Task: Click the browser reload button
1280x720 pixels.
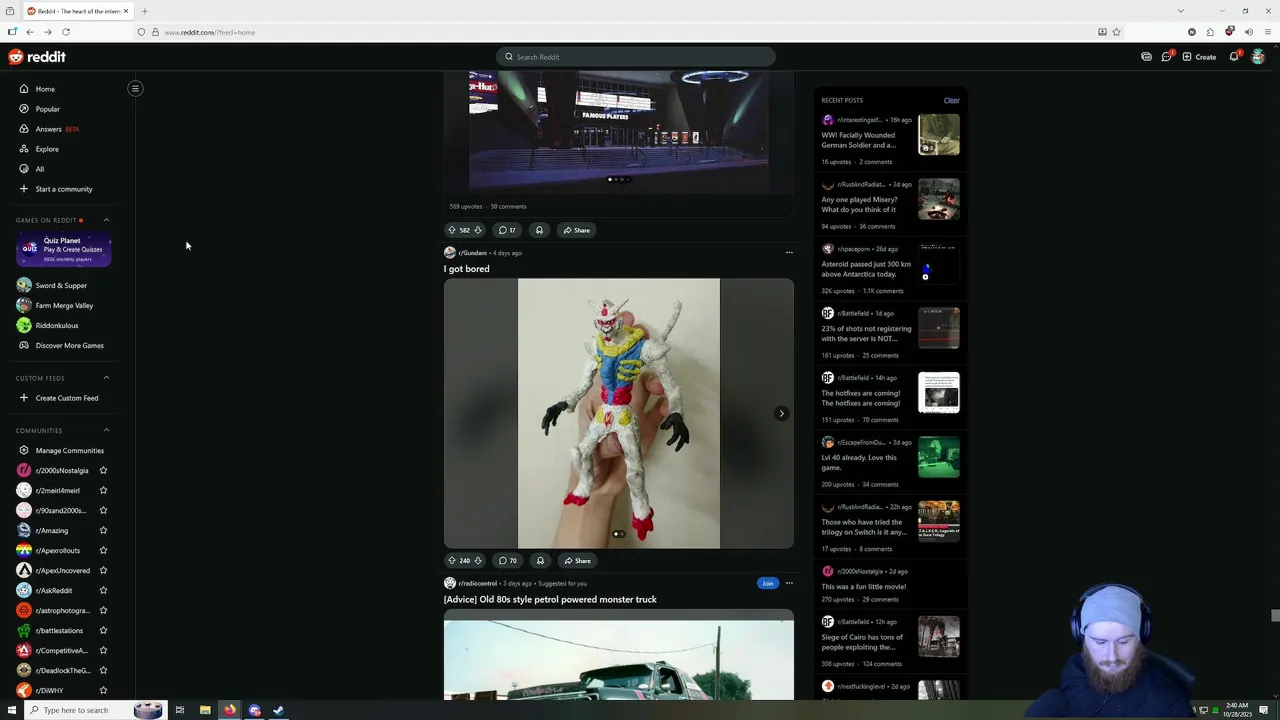Action: point(66,32)
